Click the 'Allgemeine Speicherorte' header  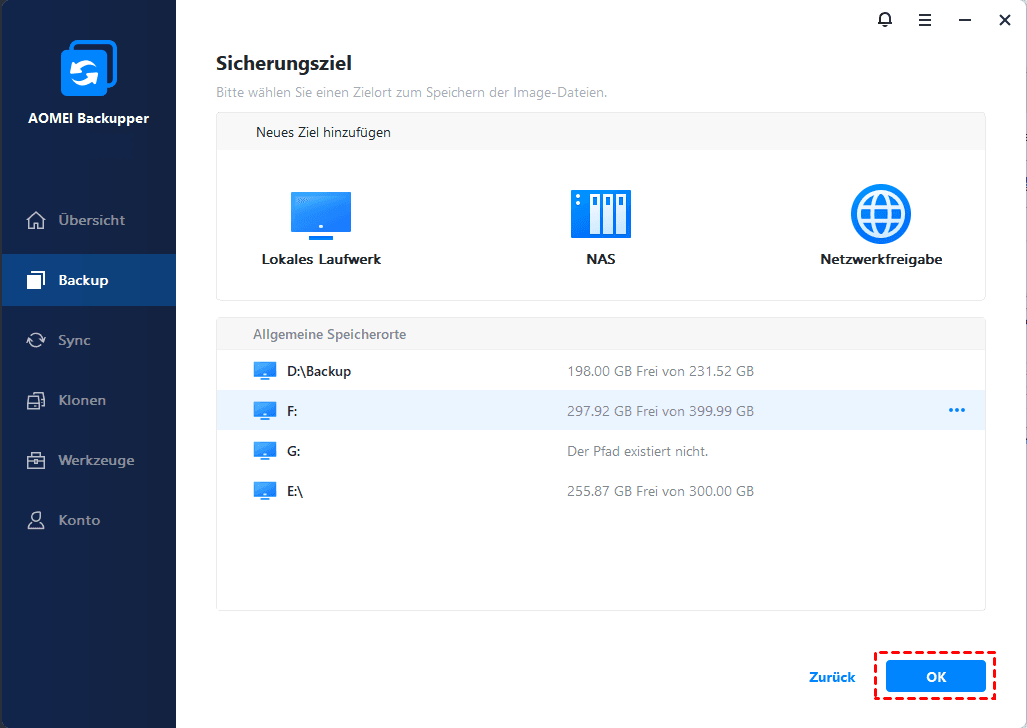(329, 334)
